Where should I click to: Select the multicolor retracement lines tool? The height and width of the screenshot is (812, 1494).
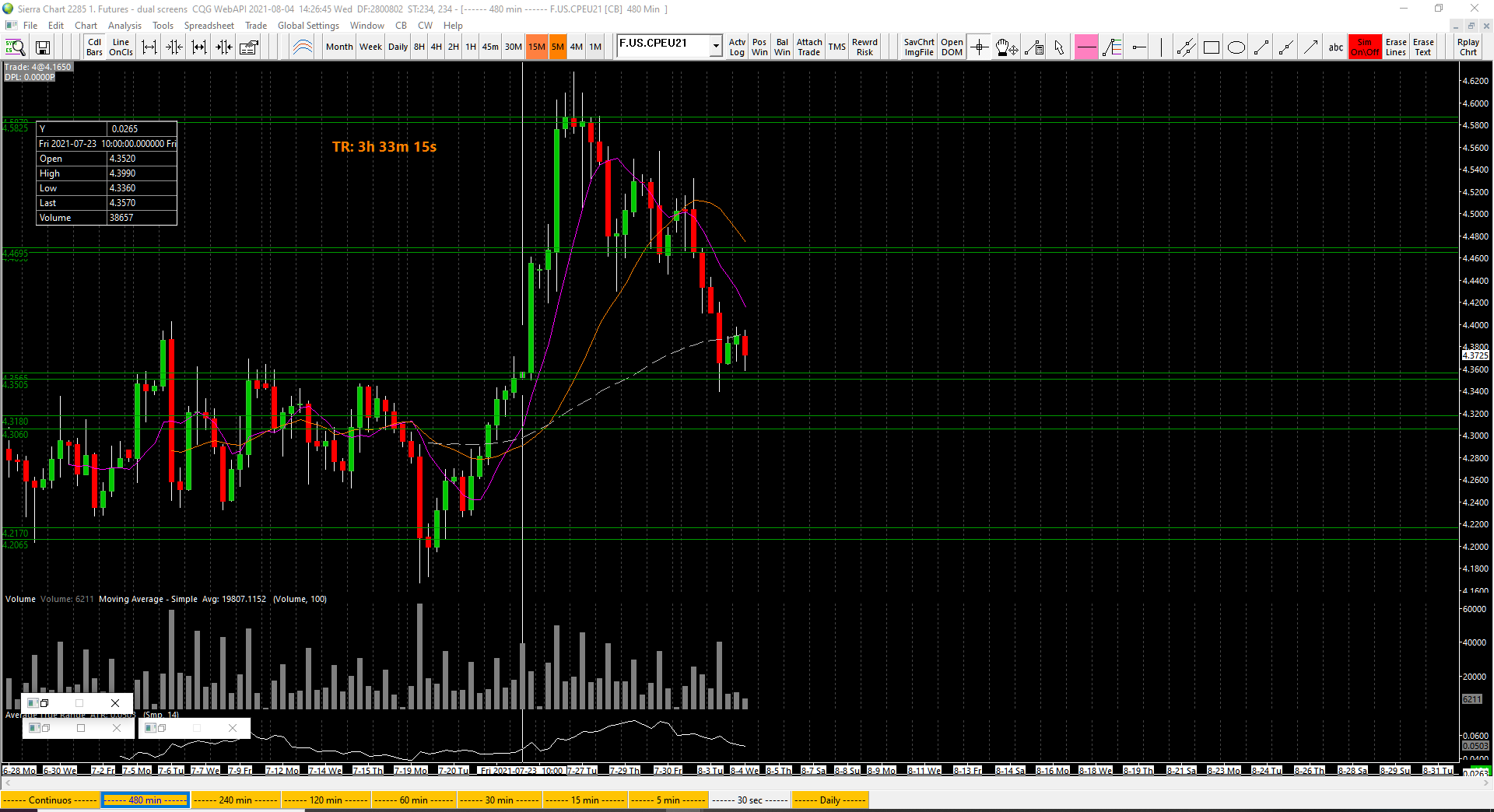pos(1113,47)
